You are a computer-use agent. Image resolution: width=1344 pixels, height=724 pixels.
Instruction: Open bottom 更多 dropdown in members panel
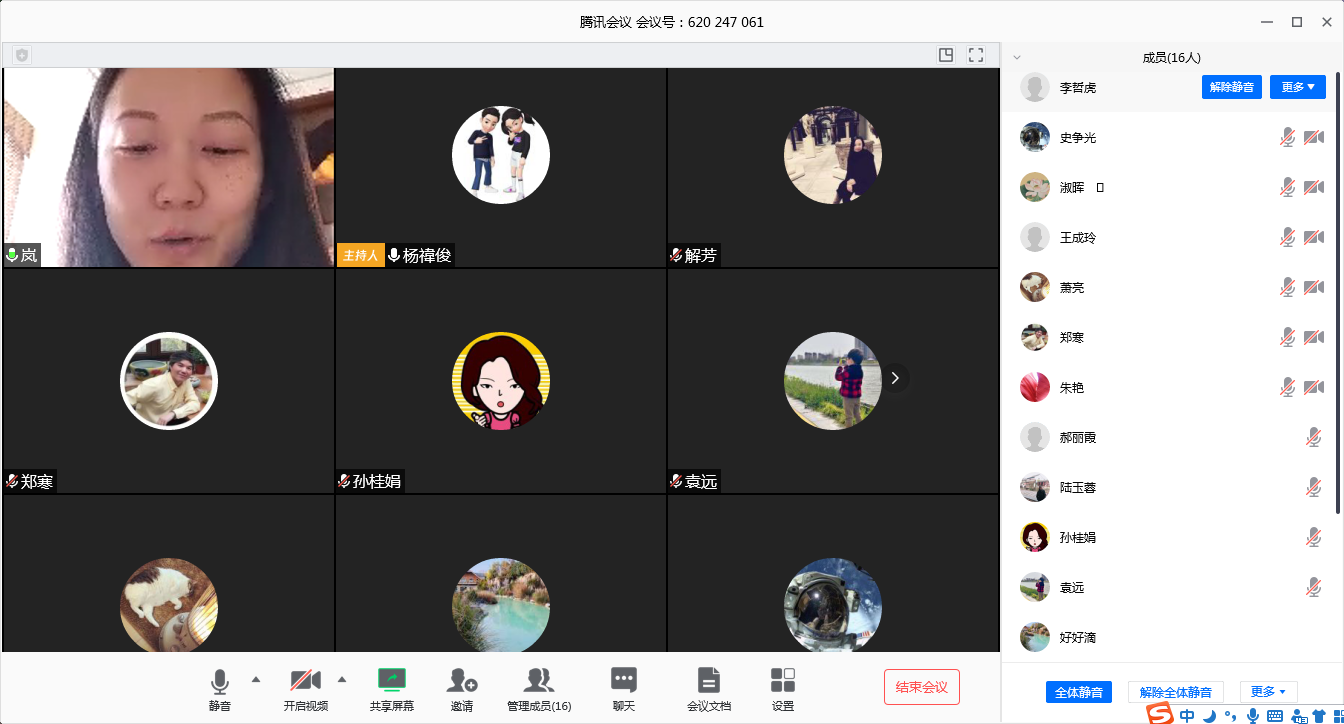tap(1268, 692)
